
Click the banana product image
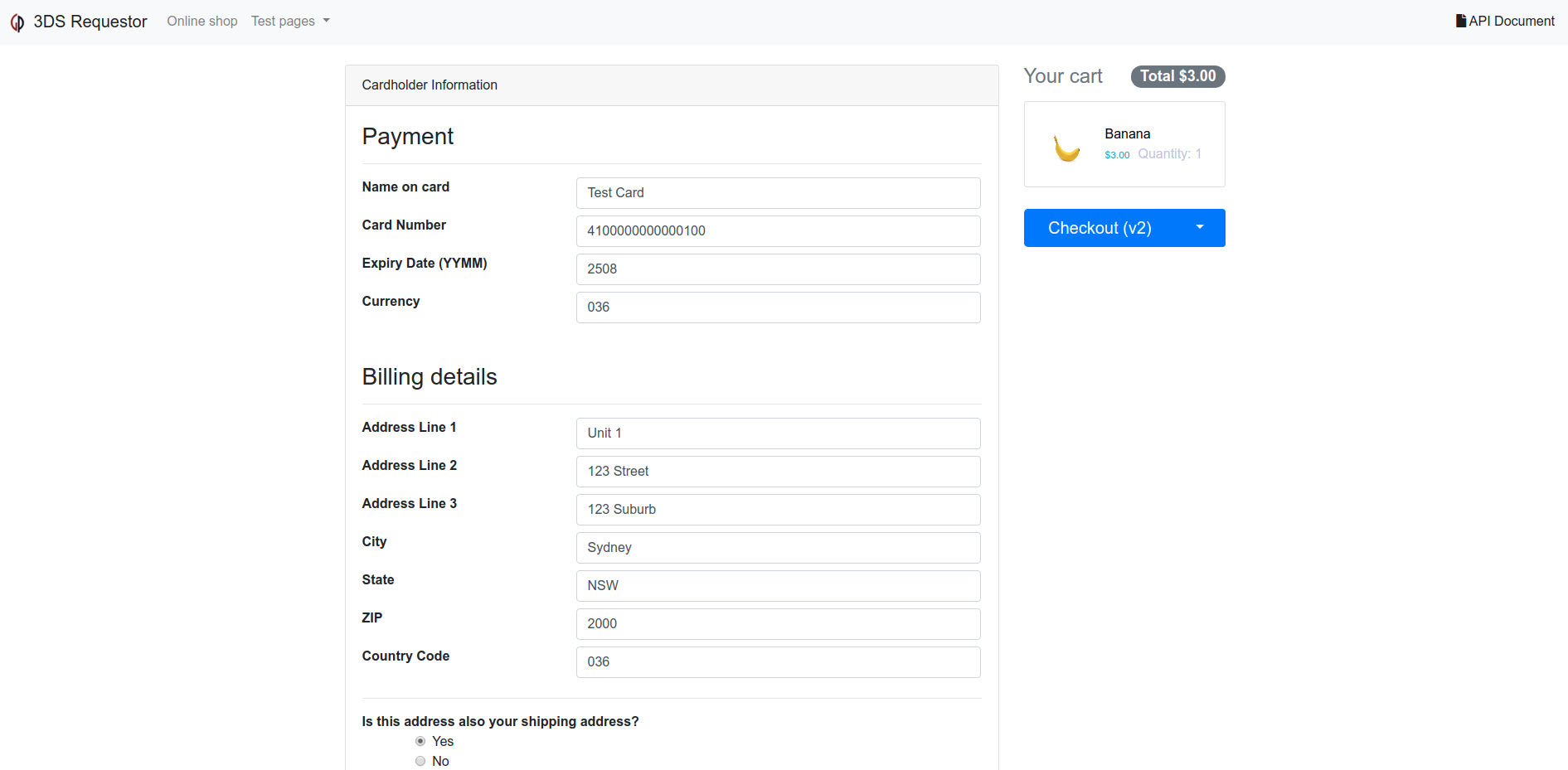tap(1066, 148)
